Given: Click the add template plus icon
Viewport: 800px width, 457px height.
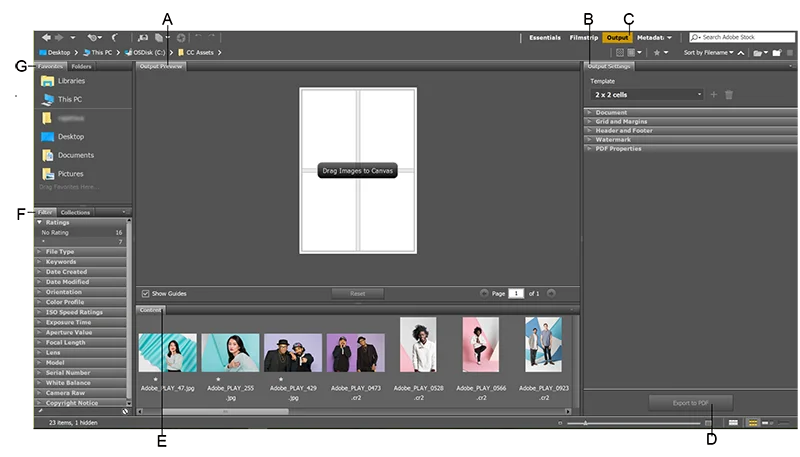Looking at the screenshot, I should click(713, 94).
